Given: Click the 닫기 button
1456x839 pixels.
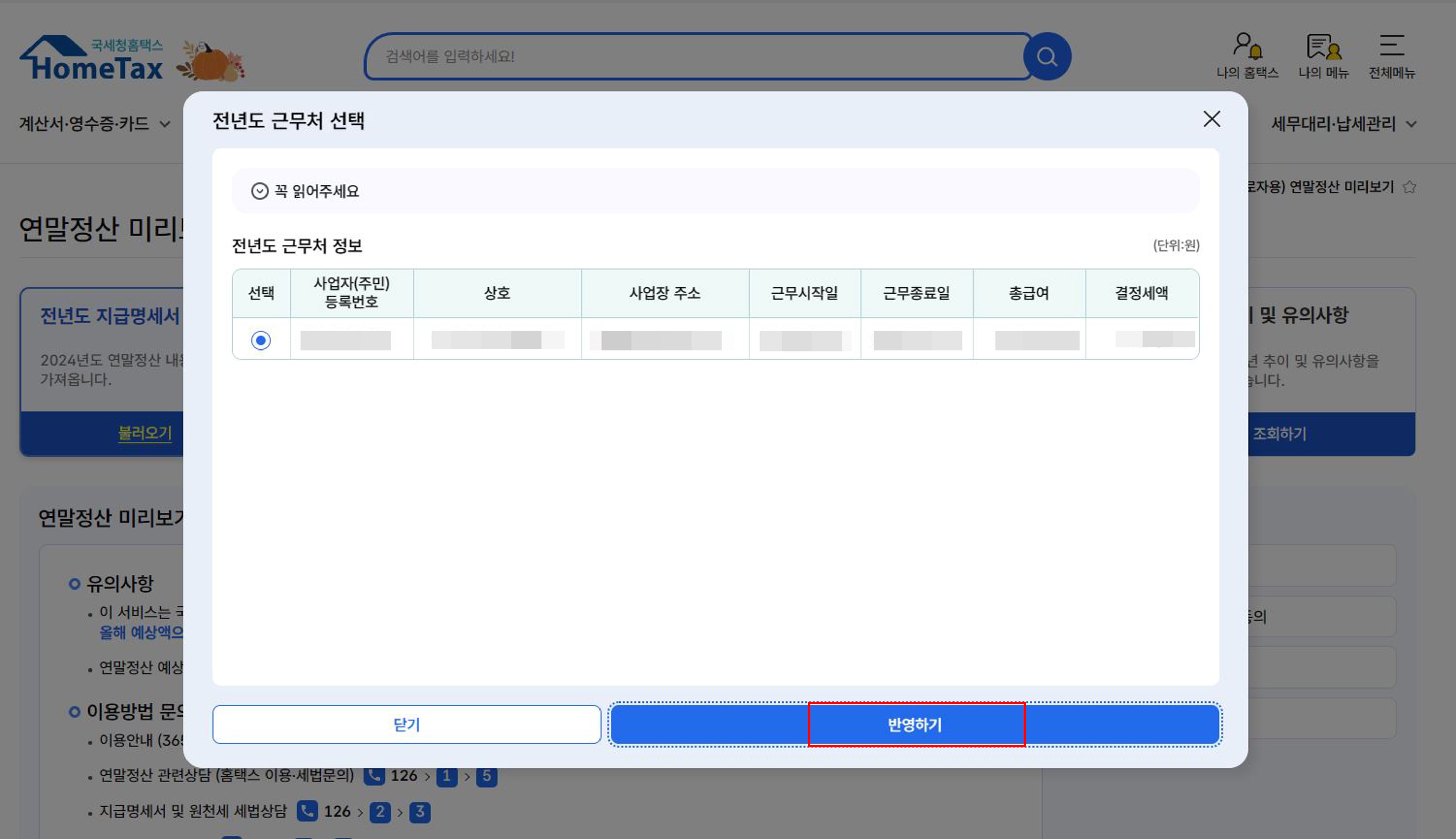Looking at the screenshot, I should [x=406, y=724].
